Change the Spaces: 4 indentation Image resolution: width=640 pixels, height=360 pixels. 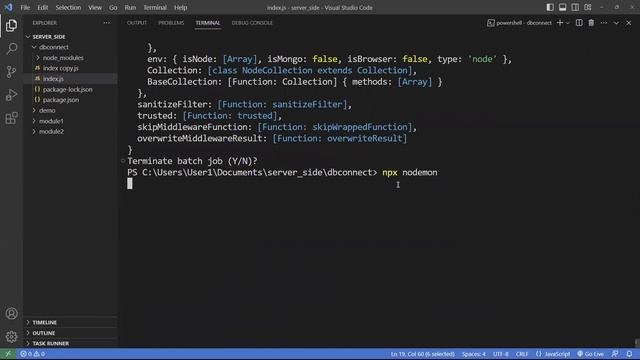coord(473,354)
